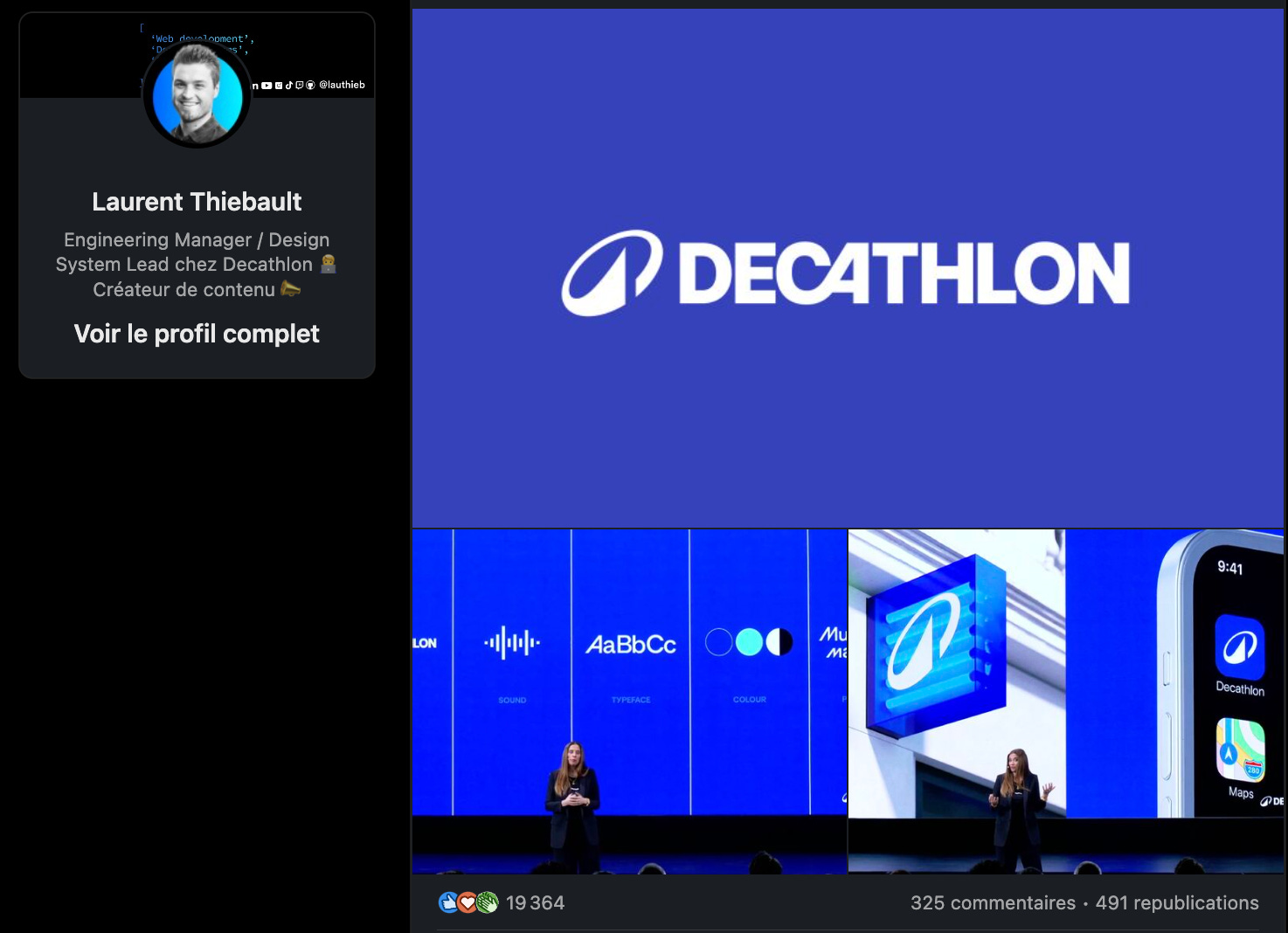Open Laurent Thiebault's profile picture
This screenshot has width=1288, height=933.
pyautogui.click(x=197, y=93)
